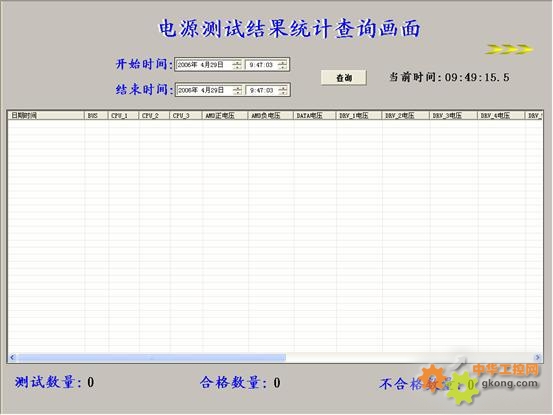Viewport: 553px width, 415px height.
Task: Click the right scroll arrow of the table
Action: [538, 357]
